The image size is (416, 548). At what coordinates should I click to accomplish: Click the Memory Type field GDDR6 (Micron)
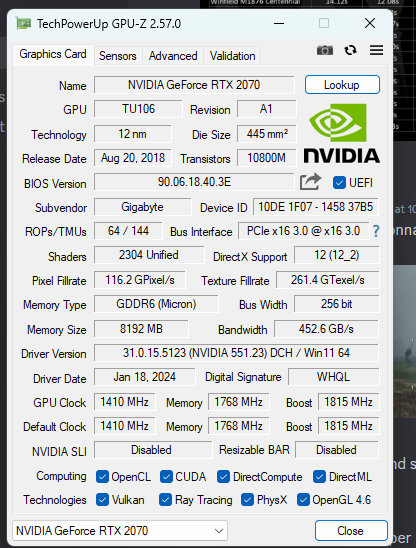156,304
